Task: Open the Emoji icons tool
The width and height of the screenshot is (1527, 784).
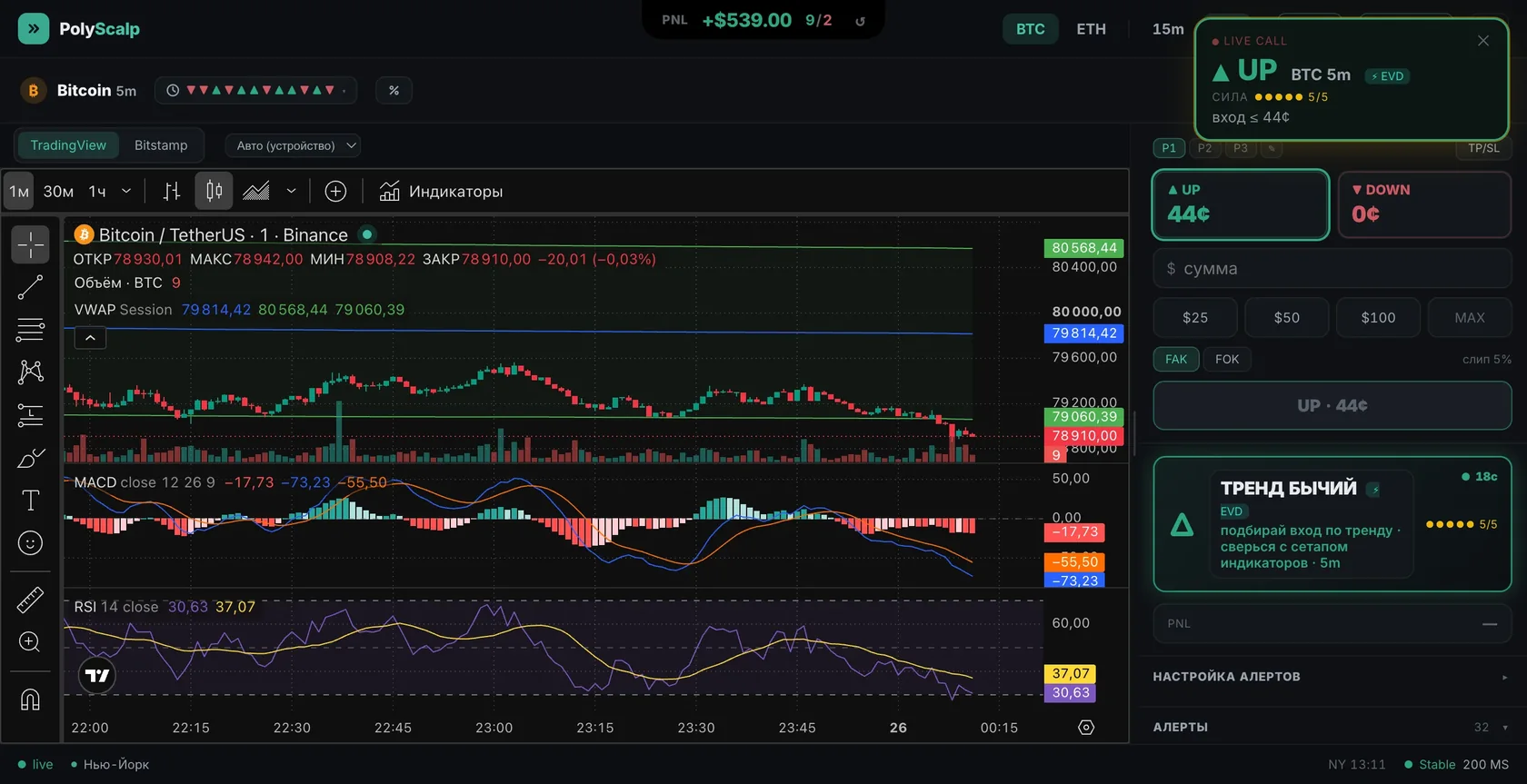Action: [x=30, y=543]
